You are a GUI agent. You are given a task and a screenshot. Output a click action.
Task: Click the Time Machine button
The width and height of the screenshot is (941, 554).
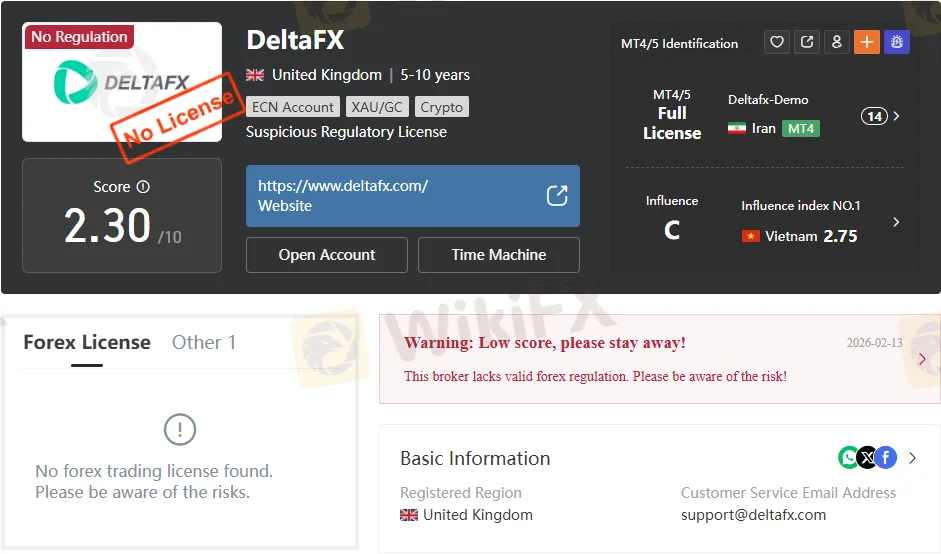(x=499, y=255)
